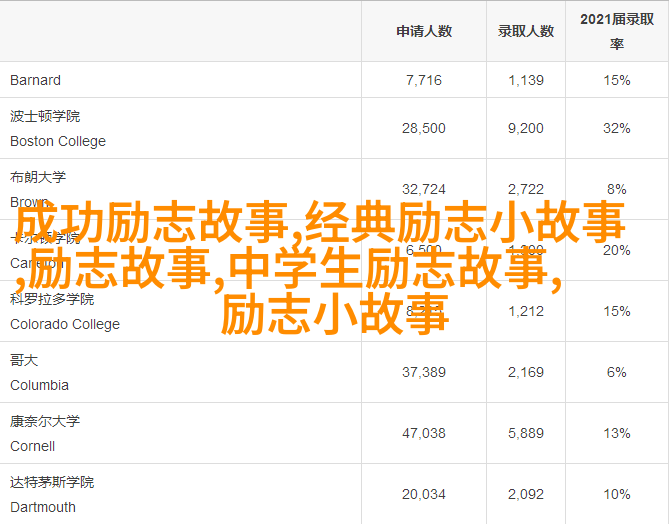This screenshot has width=670, height=524.
Task: Select the 32% admission rate cell
Action: 617,128
